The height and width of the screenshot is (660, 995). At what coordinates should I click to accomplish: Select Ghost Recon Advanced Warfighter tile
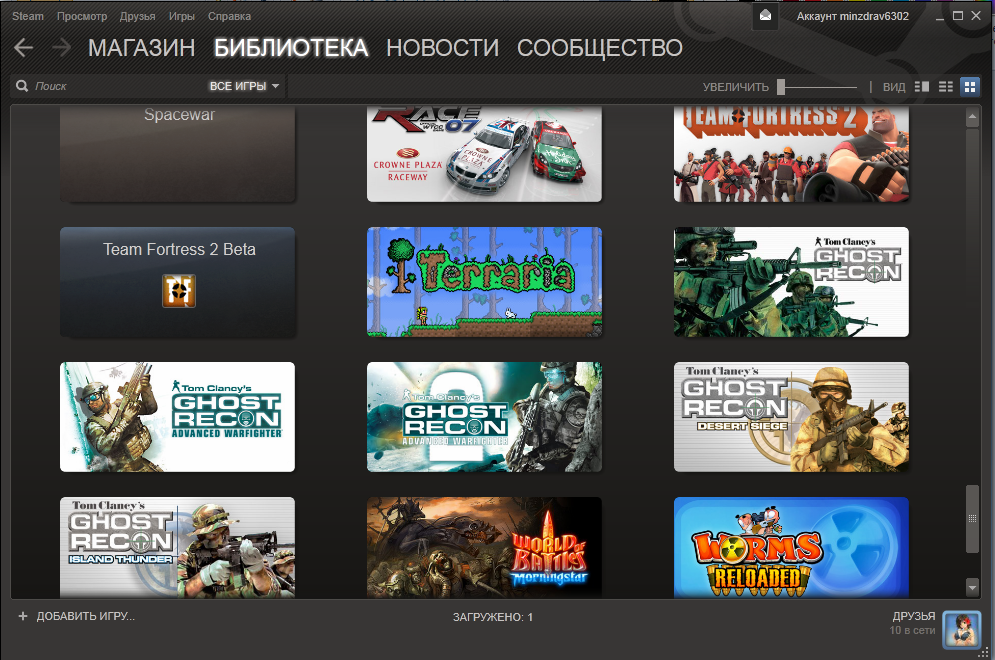click(x=178, y=417)
